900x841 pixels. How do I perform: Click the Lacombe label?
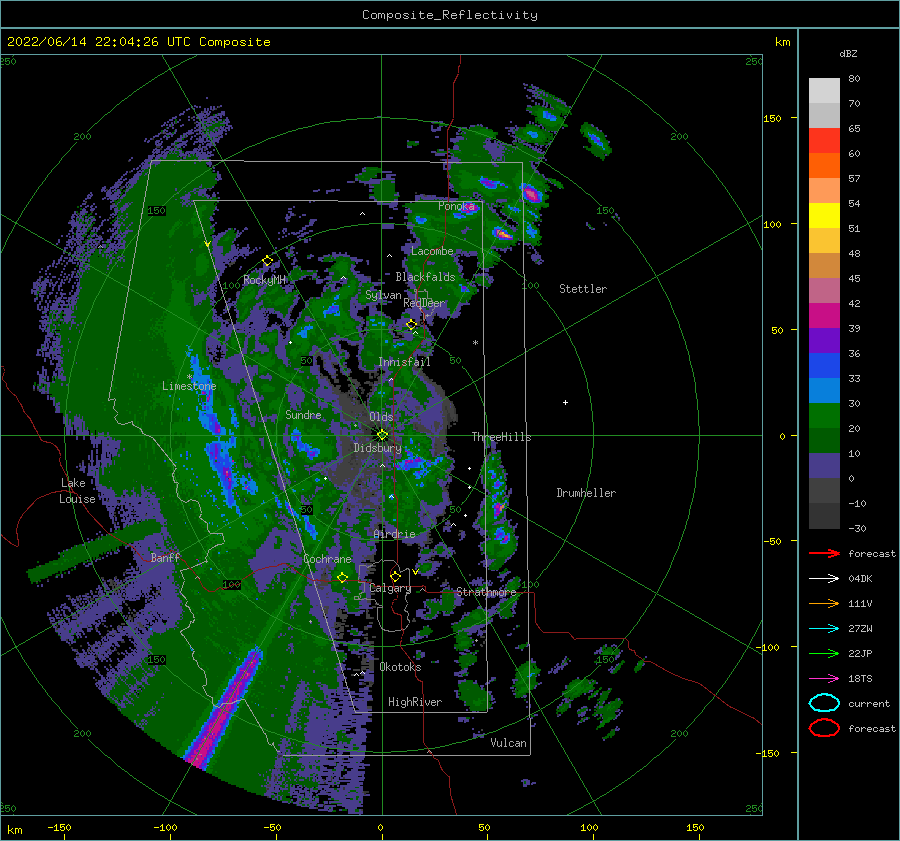(x=432, y=251)
